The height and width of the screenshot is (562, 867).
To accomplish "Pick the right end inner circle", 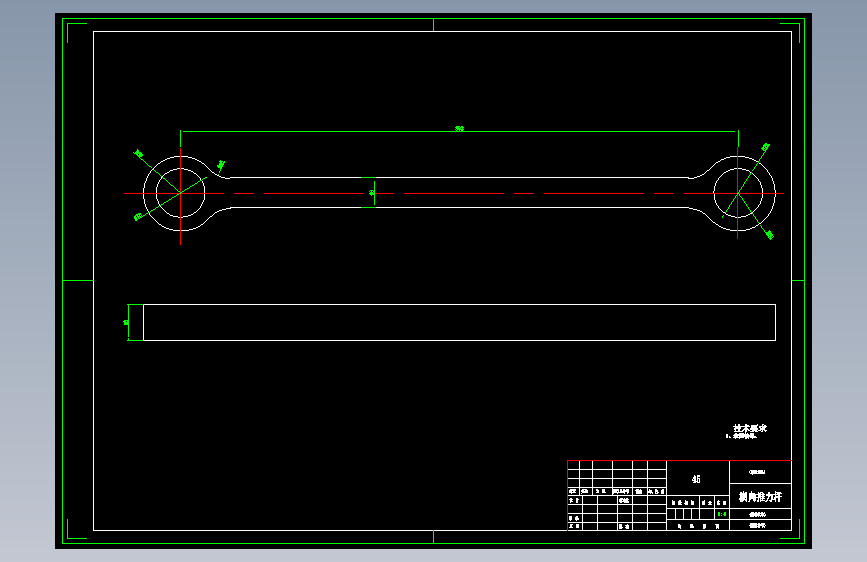I will coord(738,194).
